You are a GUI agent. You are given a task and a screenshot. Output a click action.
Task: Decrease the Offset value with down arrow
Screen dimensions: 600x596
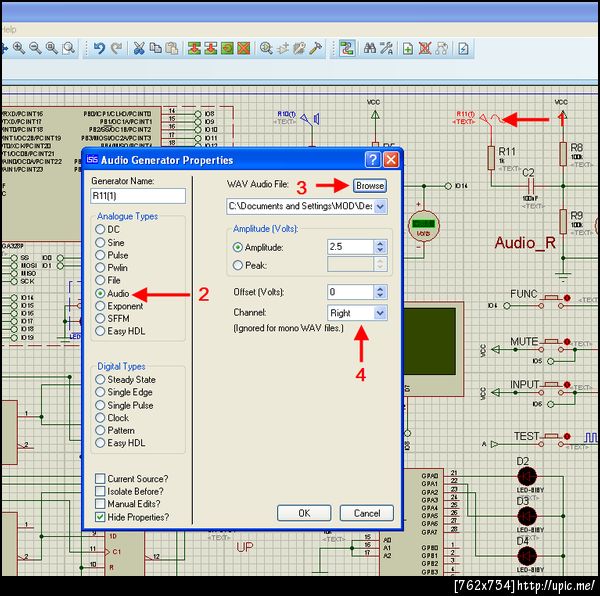tap(380, 295)
